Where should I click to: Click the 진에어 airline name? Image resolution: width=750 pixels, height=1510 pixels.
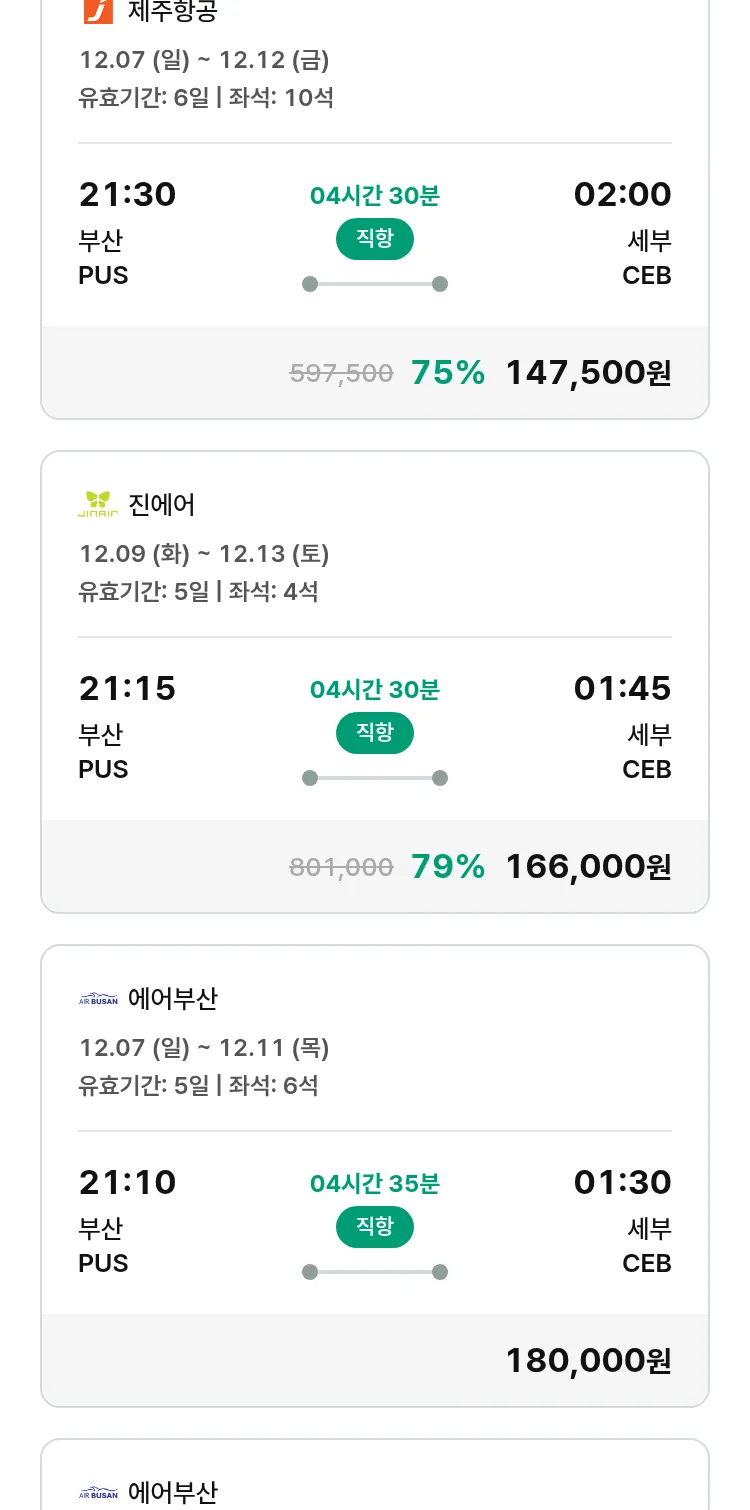click(x=162, y=505)
